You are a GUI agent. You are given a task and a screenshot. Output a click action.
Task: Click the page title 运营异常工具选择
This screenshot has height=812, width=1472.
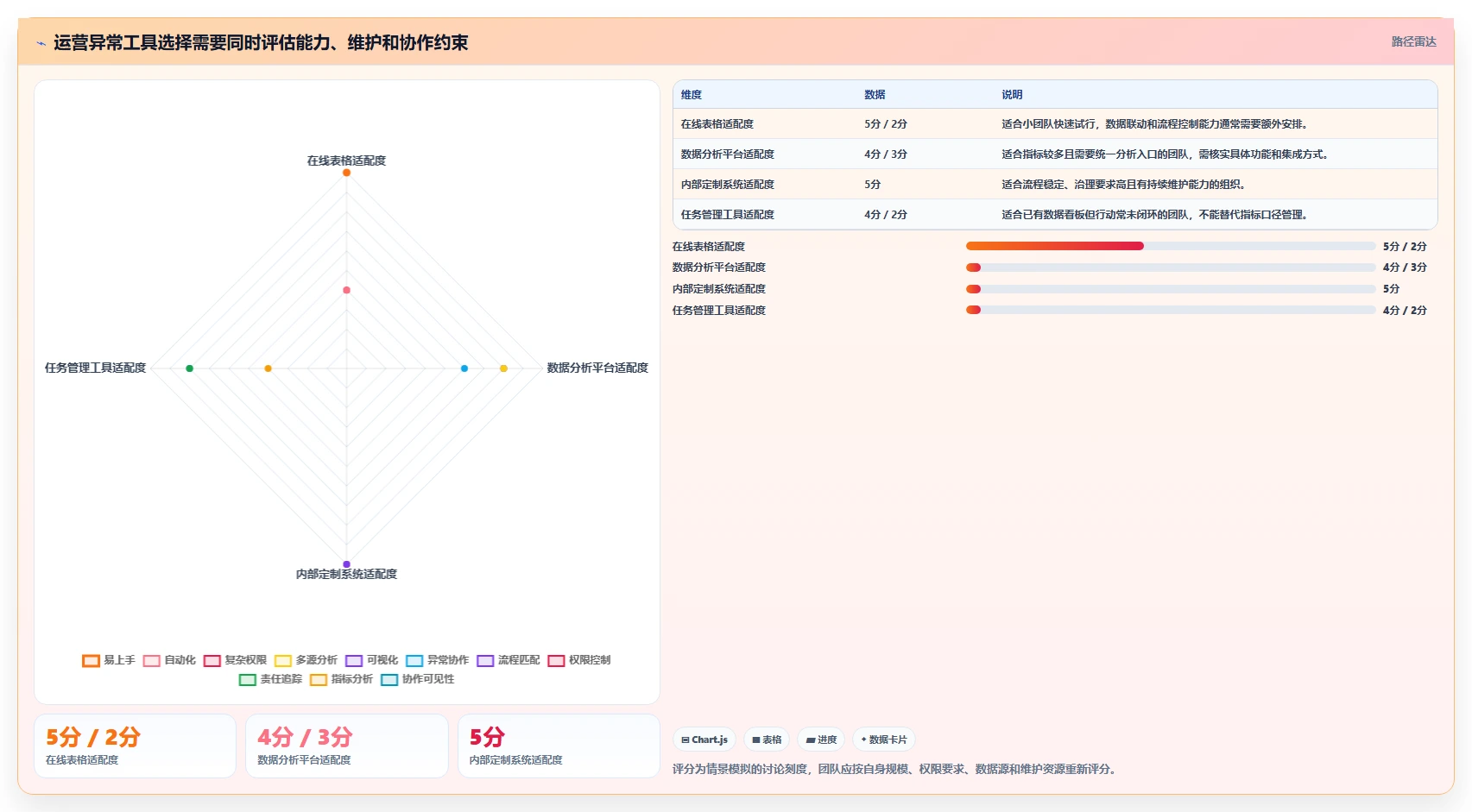(x=261, y=43)
